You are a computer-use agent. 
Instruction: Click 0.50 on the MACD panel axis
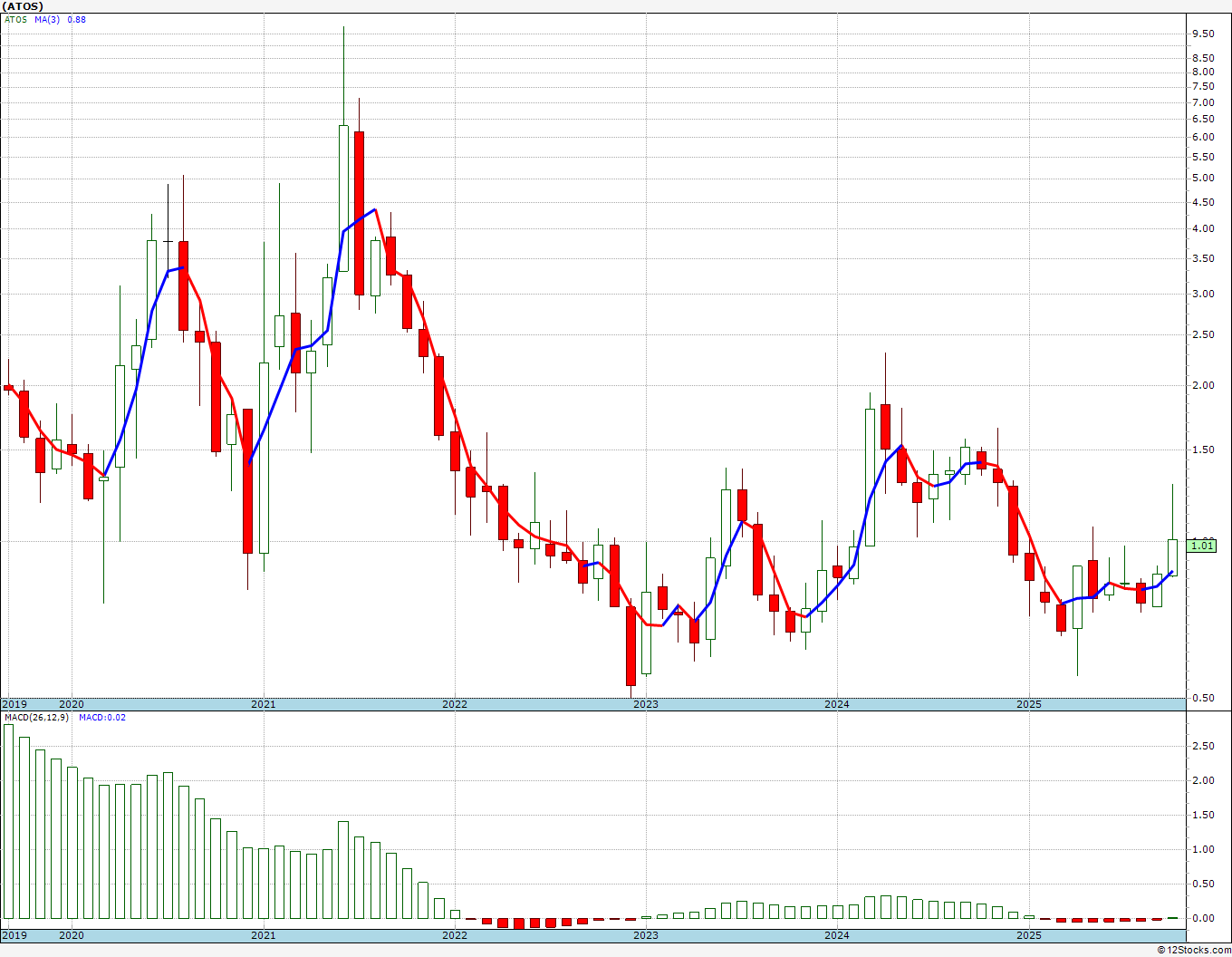click(1203, 884)
